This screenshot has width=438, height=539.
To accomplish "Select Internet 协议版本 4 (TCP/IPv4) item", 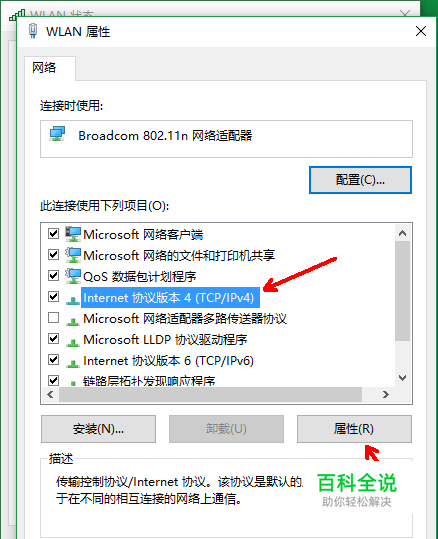I will coord(168,297).
